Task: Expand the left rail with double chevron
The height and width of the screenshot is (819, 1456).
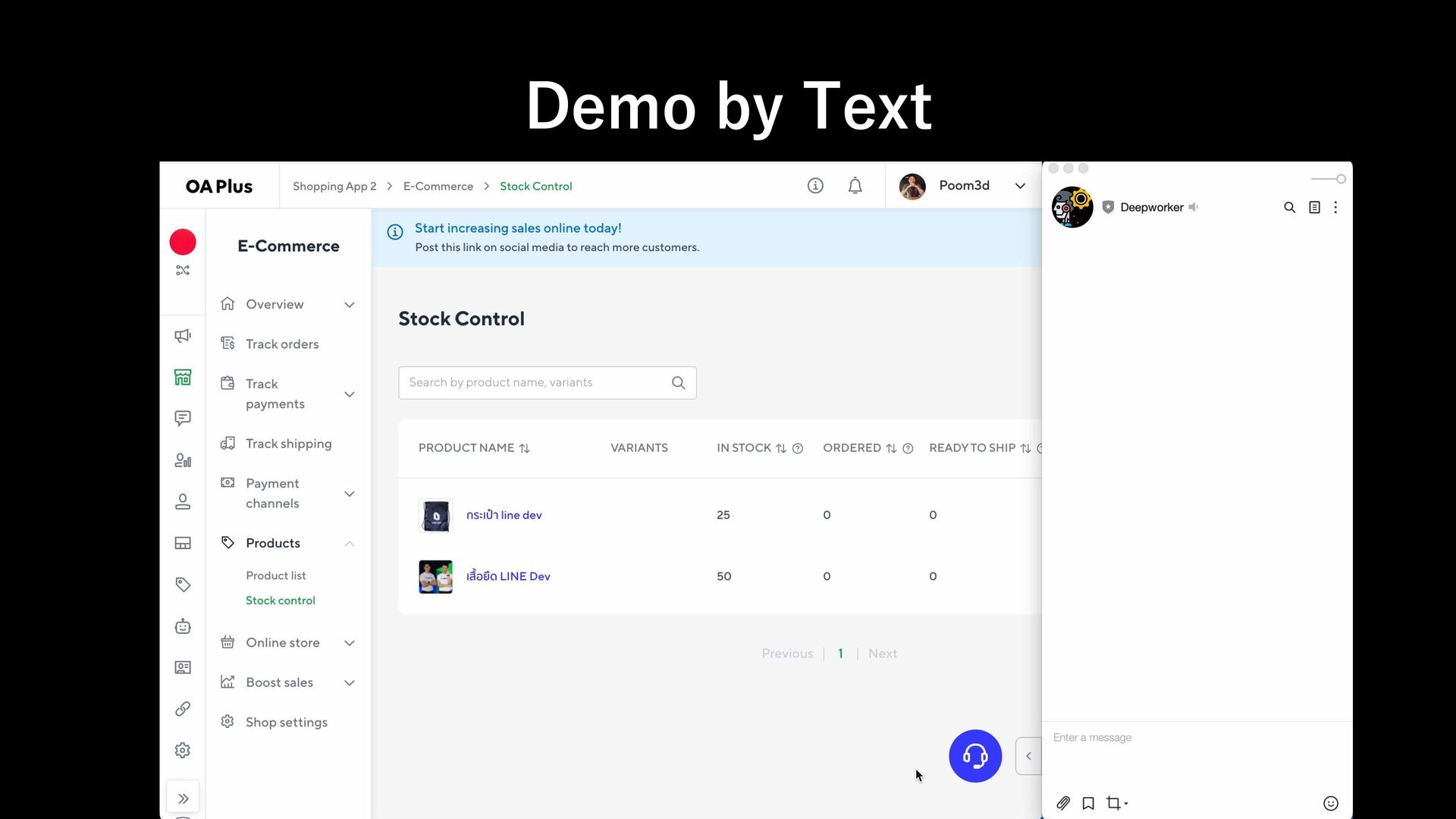Action: click(x=183, y=798)
